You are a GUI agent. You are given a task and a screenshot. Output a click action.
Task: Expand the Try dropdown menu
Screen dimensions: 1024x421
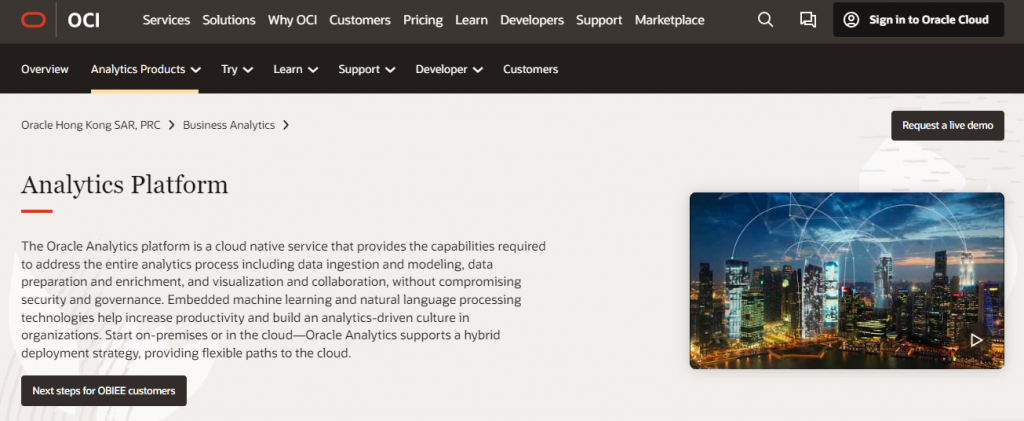coord(237,69)
